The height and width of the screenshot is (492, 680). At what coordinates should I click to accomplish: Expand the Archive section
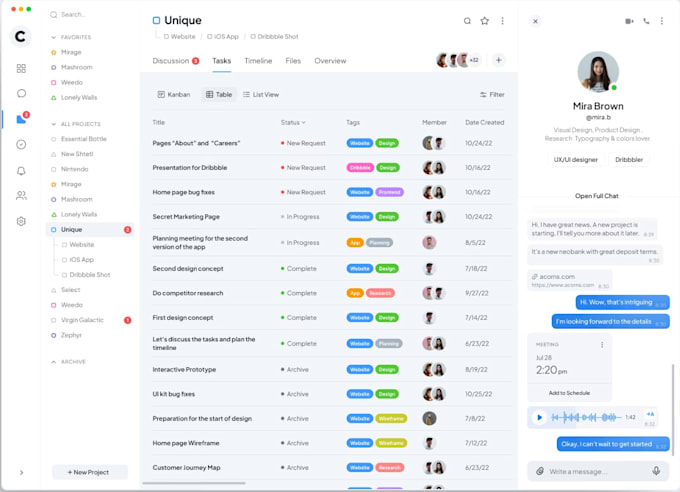(53, 362)
